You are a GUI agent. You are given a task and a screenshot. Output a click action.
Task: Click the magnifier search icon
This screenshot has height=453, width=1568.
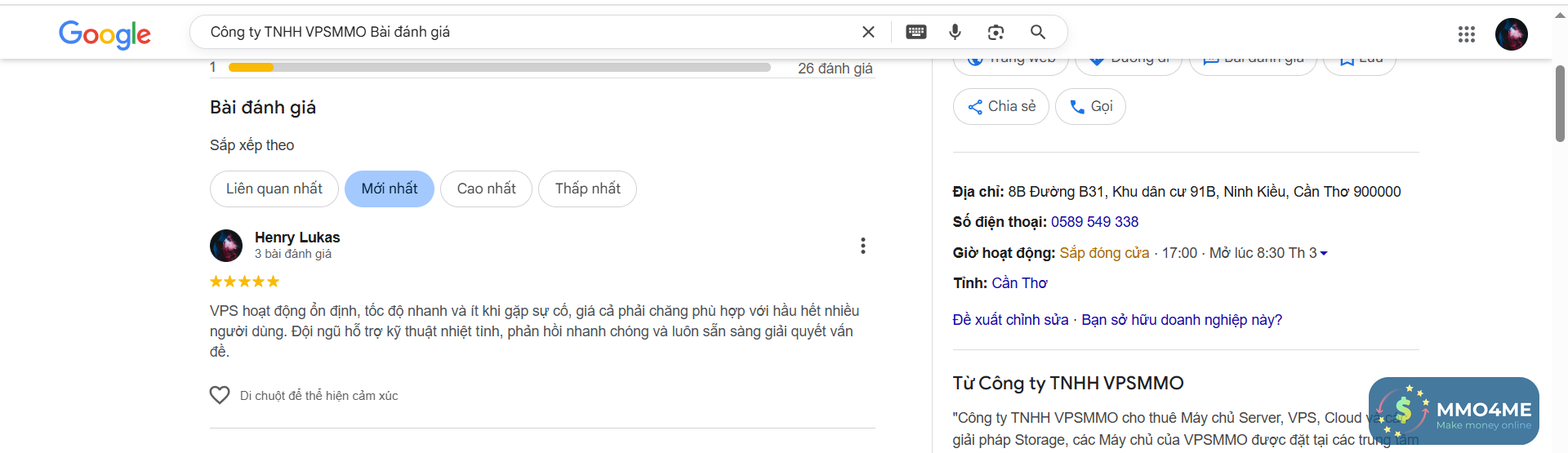pyautogui.click(x=1038, y=32)
